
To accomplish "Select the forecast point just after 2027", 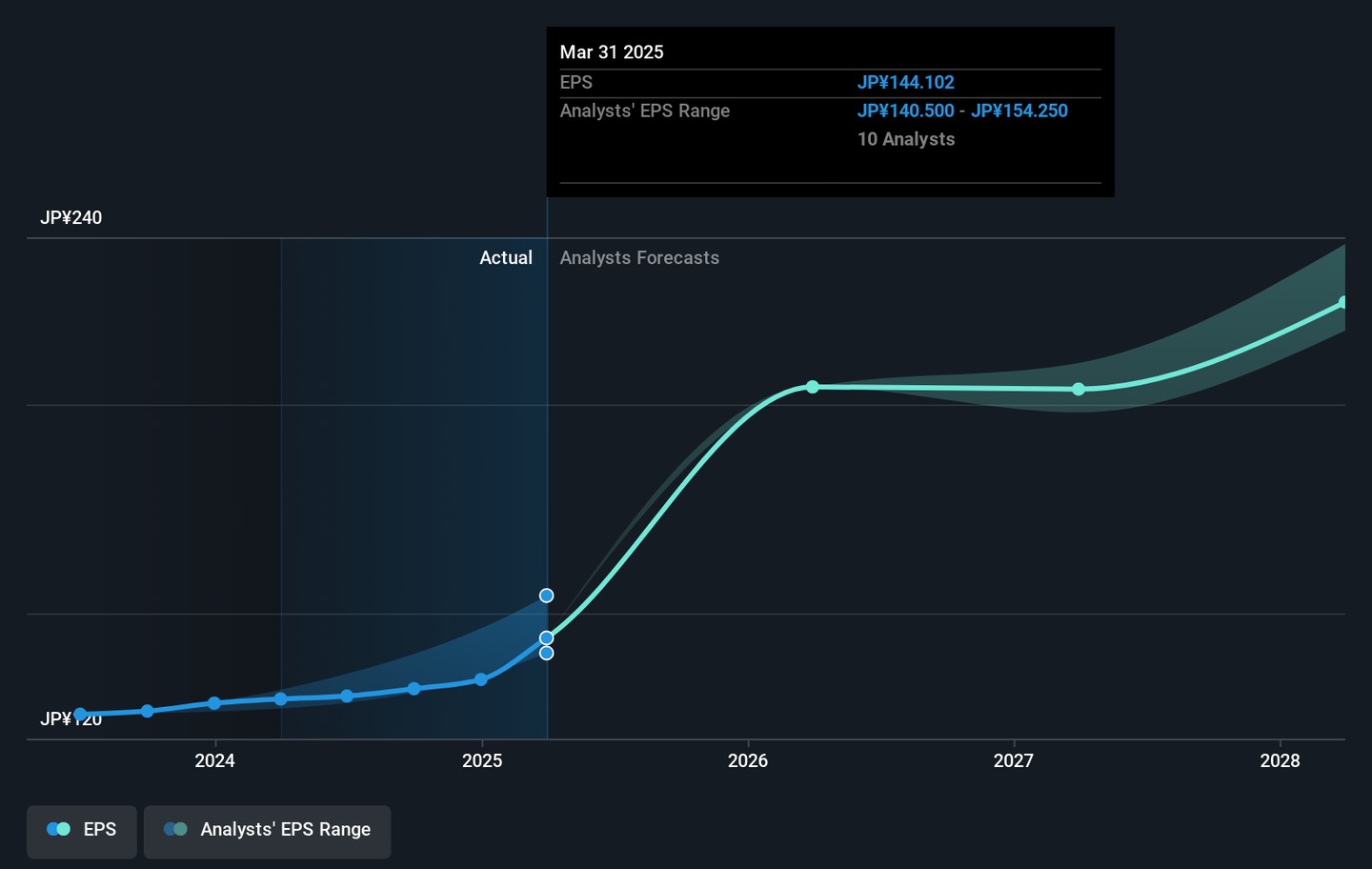I will [x=1079, y=389].
